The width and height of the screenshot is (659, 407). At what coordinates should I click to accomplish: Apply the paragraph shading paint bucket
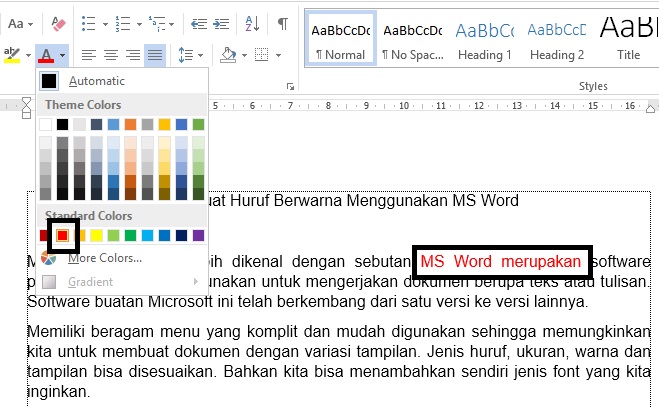click(228, 55)
